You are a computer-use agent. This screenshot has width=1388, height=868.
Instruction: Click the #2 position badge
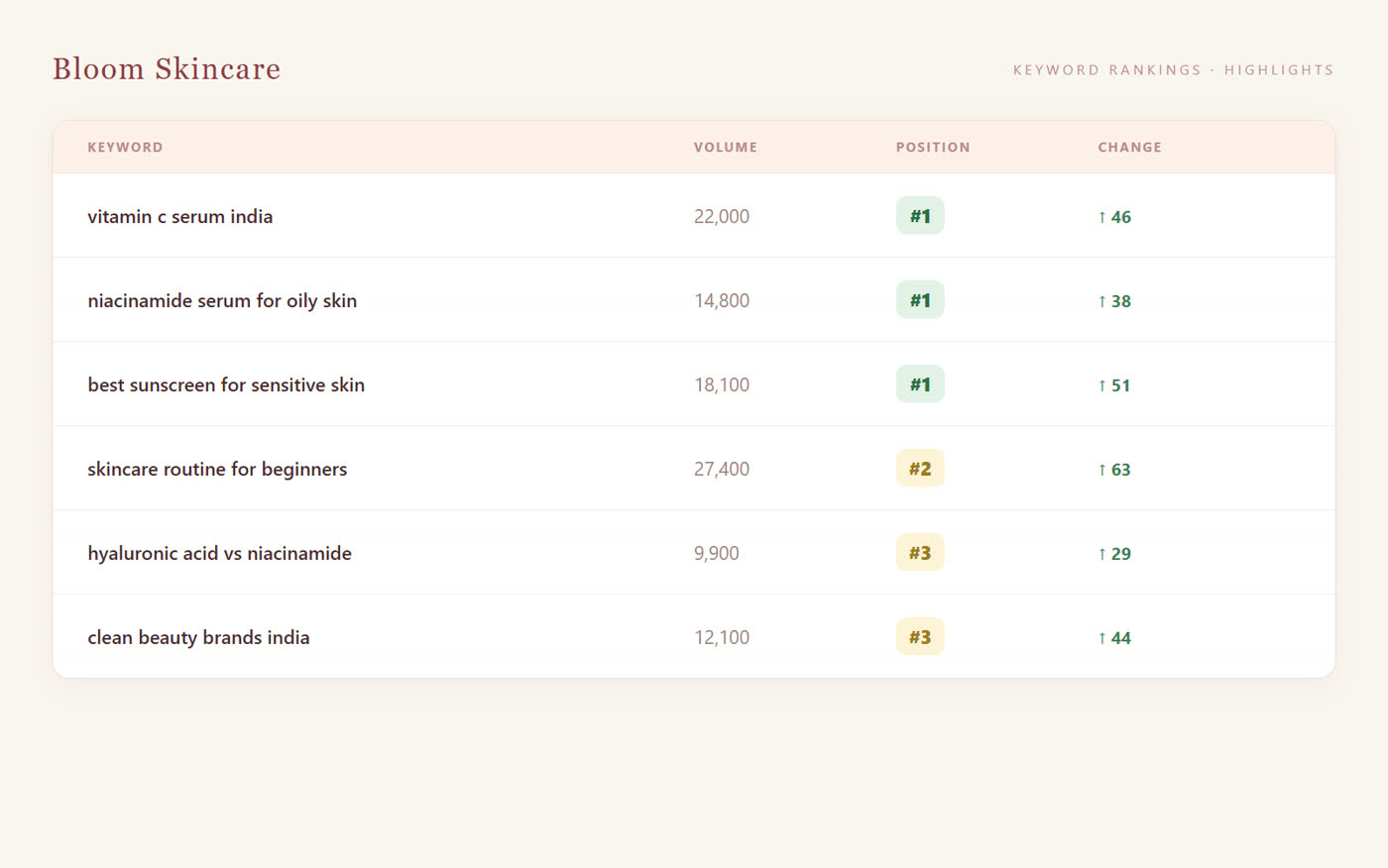coord(920,469)
